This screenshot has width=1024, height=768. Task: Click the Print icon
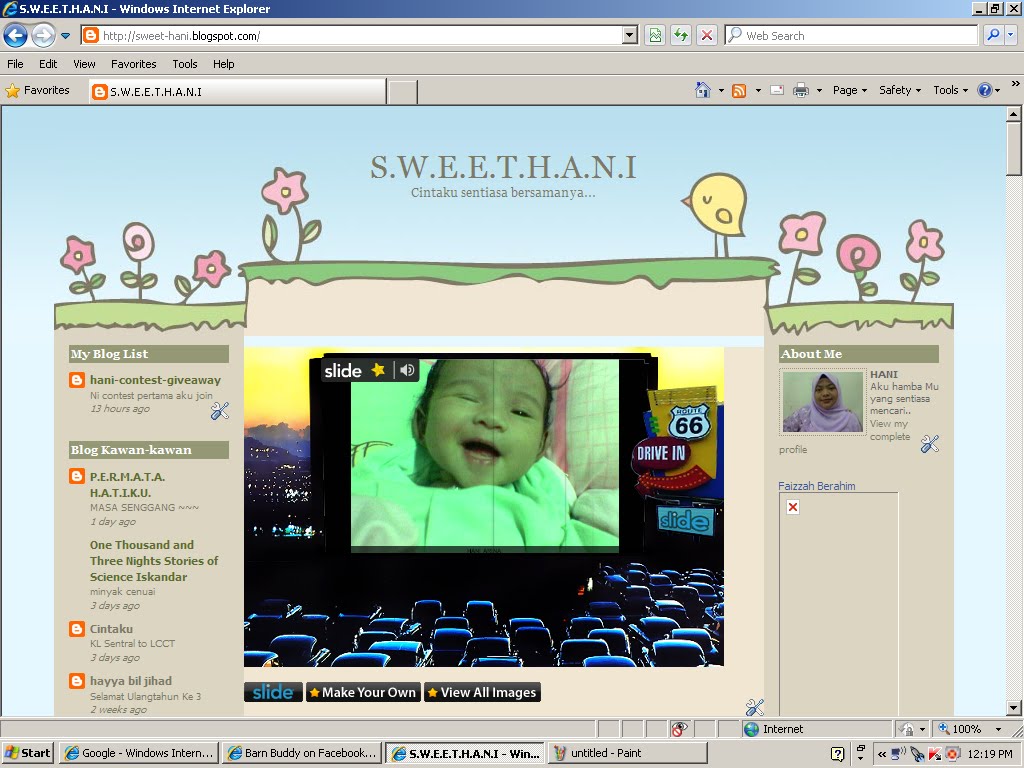coord(801,91)
